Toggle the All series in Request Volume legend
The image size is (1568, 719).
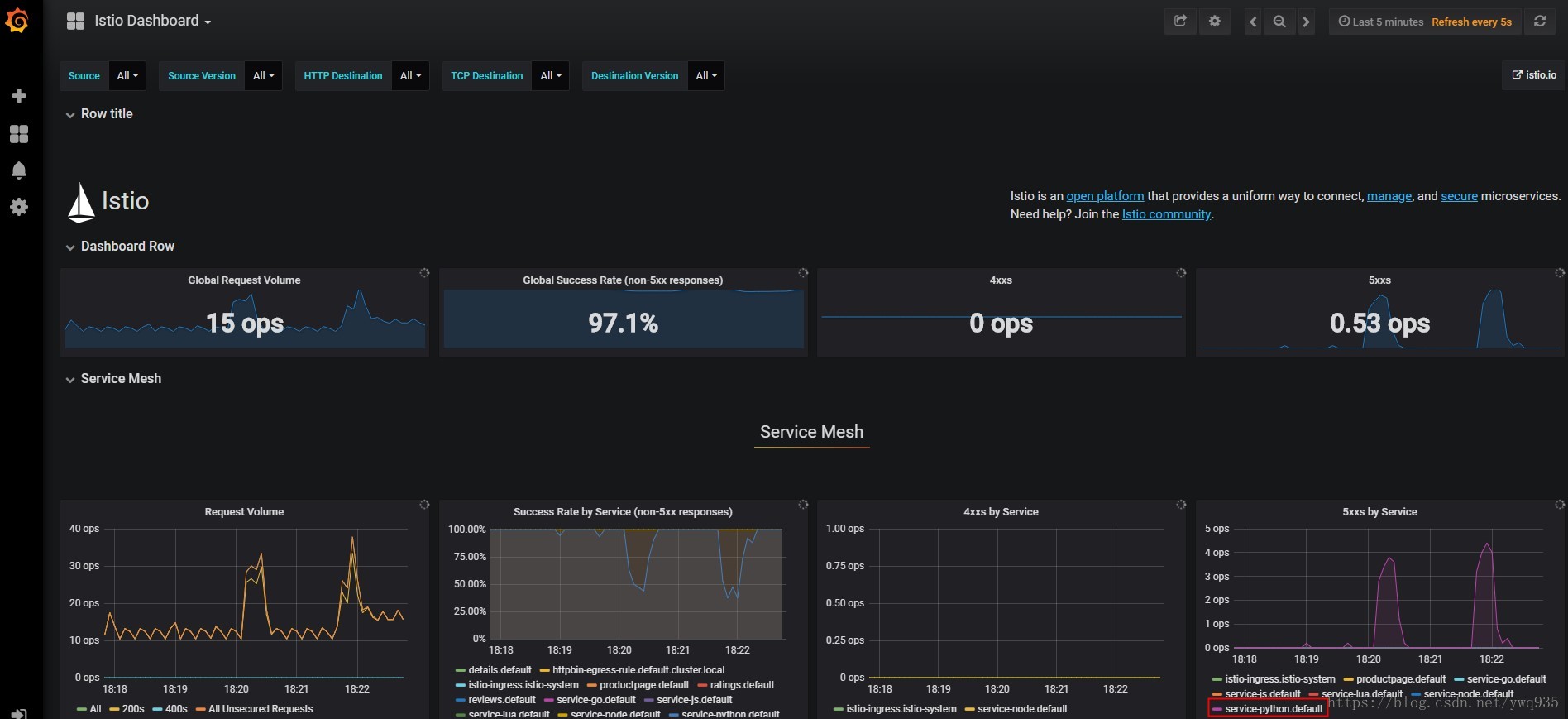[x=95, y=709]
